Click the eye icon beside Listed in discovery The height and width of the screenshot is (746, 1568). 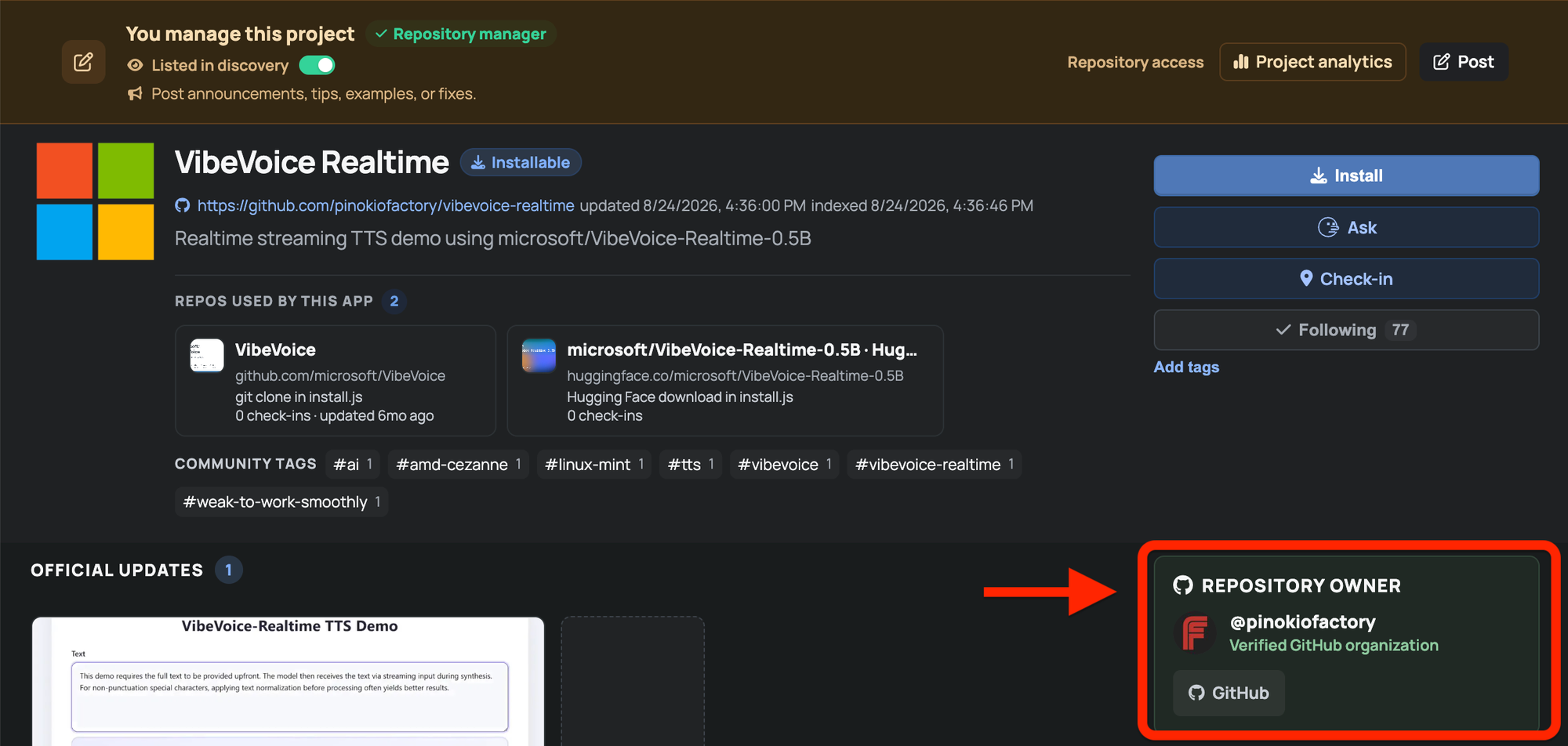[135, 65]
